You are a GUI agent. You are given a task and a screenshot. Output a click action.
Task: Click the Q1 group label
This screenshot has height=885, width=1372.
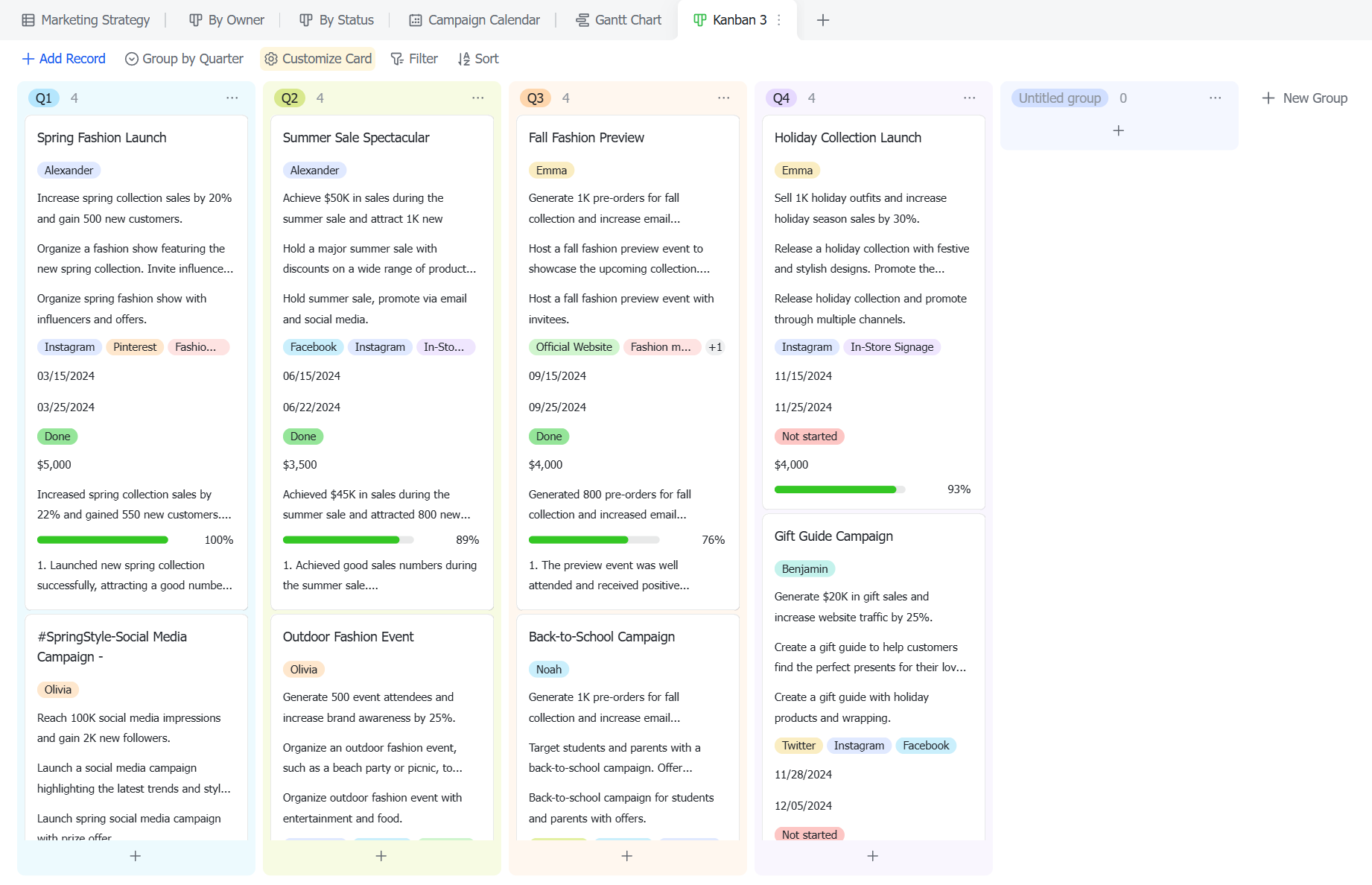tap(44, 98)
